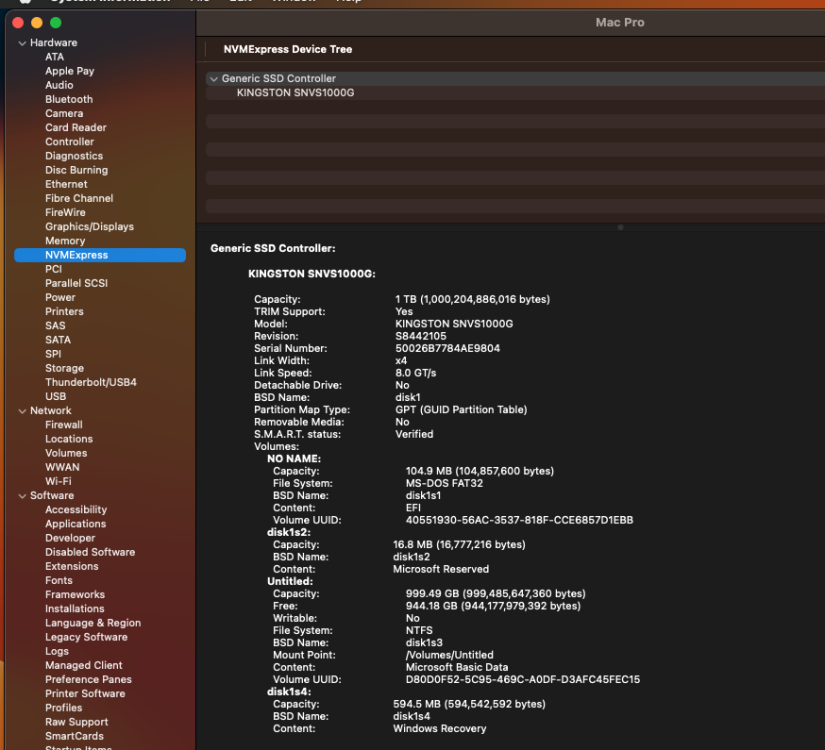Show Wi-Fi information
The width and height of the screenshot is (825, 750).
pyautogui.click(x=58, y=482)
